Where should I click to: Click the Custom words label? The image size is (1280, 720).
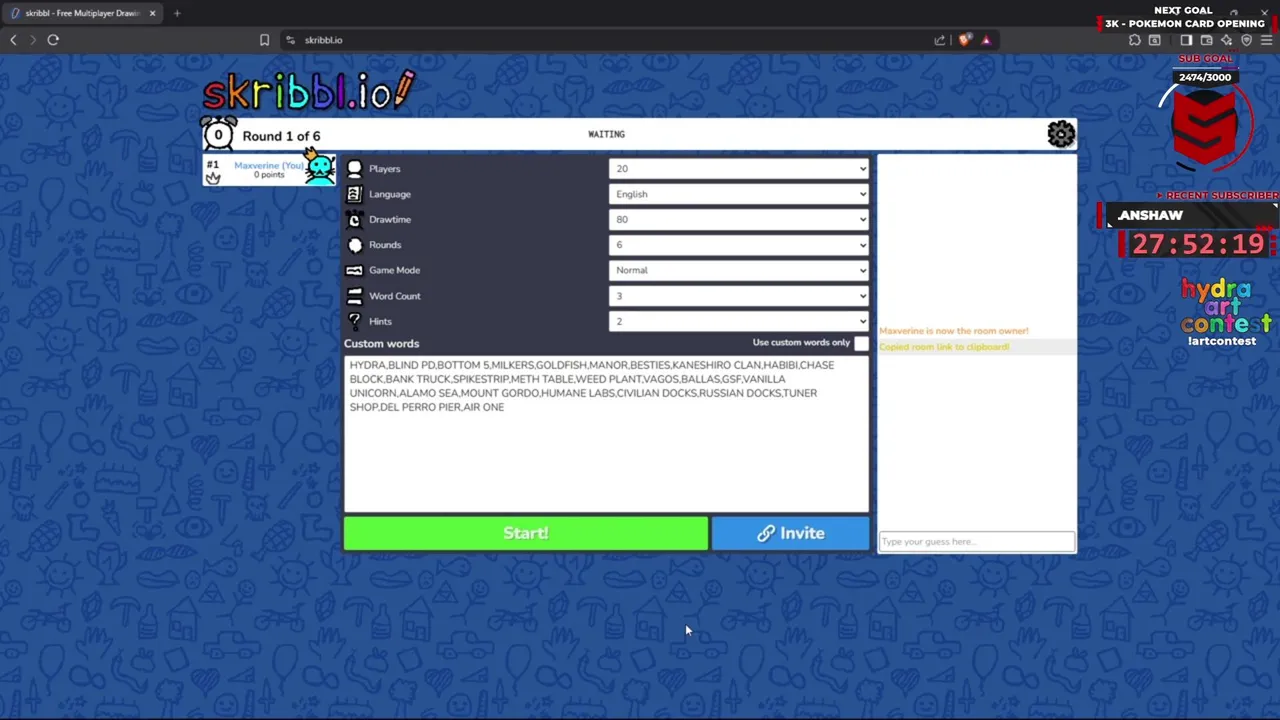click(x=382, y=343)
